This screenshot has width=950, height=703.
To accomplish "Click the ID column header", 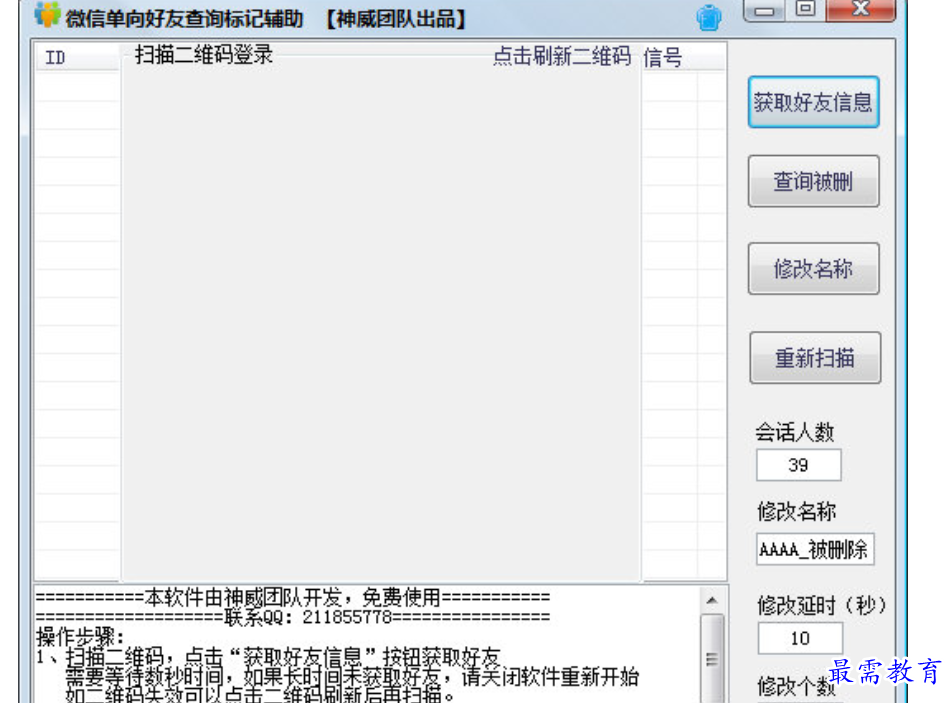I will pyautogui.click(x=77, y=58).
